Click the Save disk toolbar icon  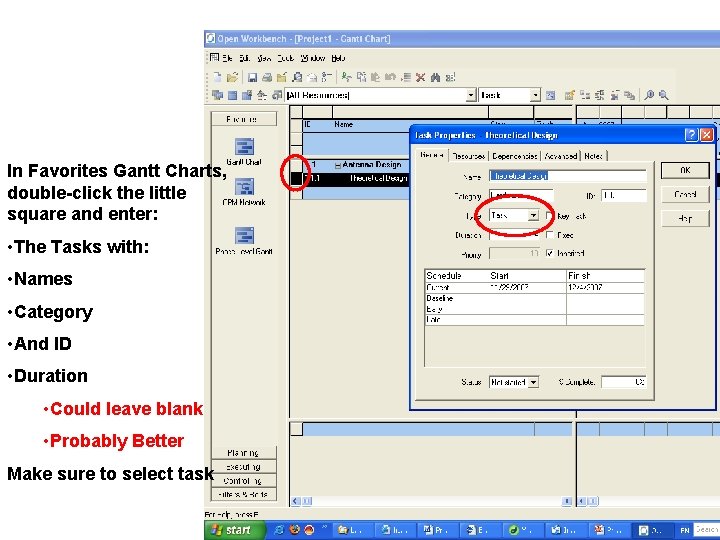[x=252, y=78]
